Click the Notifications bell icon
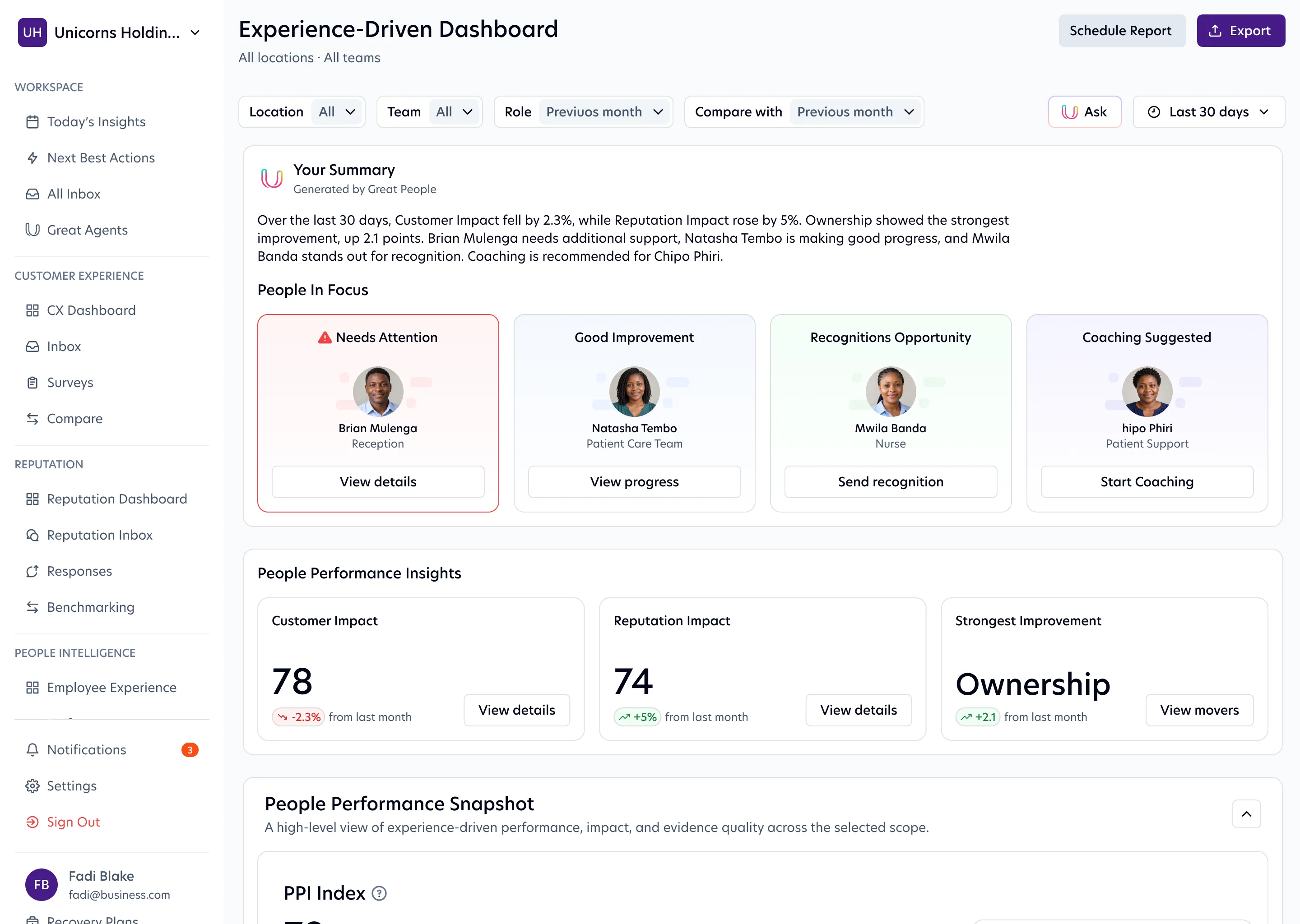Image resolution: width=1300 pixels, height=924 pixels. pyautogui.click(x=32, y=750)
